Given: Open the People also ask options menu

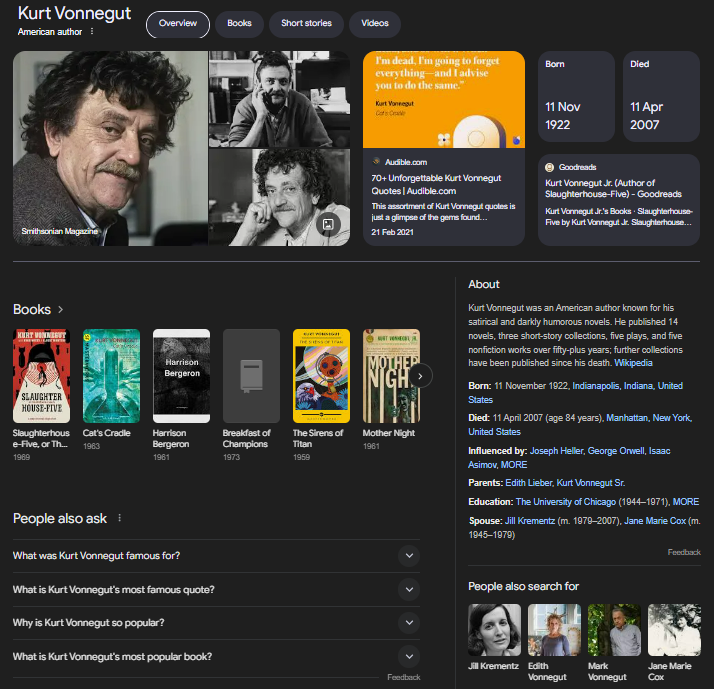Looking at the screenshot, I should pos(120,518).
